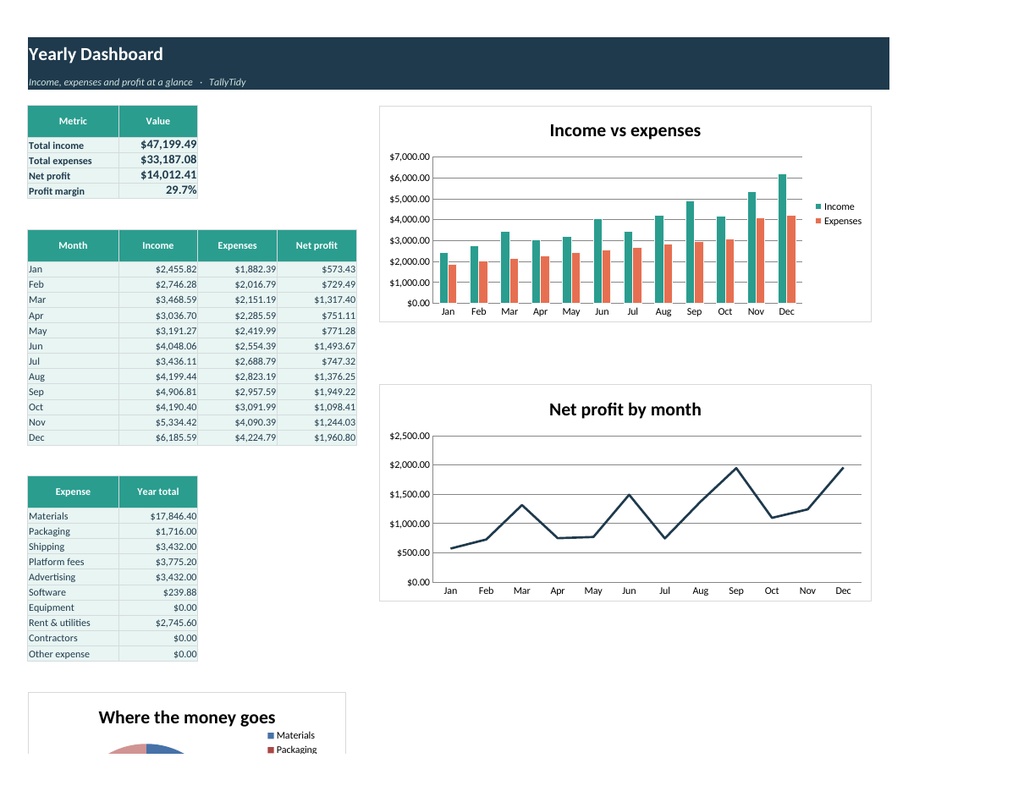Select Software total $239.88
This screenshot has height=791, width=1024.
point(158,592)
